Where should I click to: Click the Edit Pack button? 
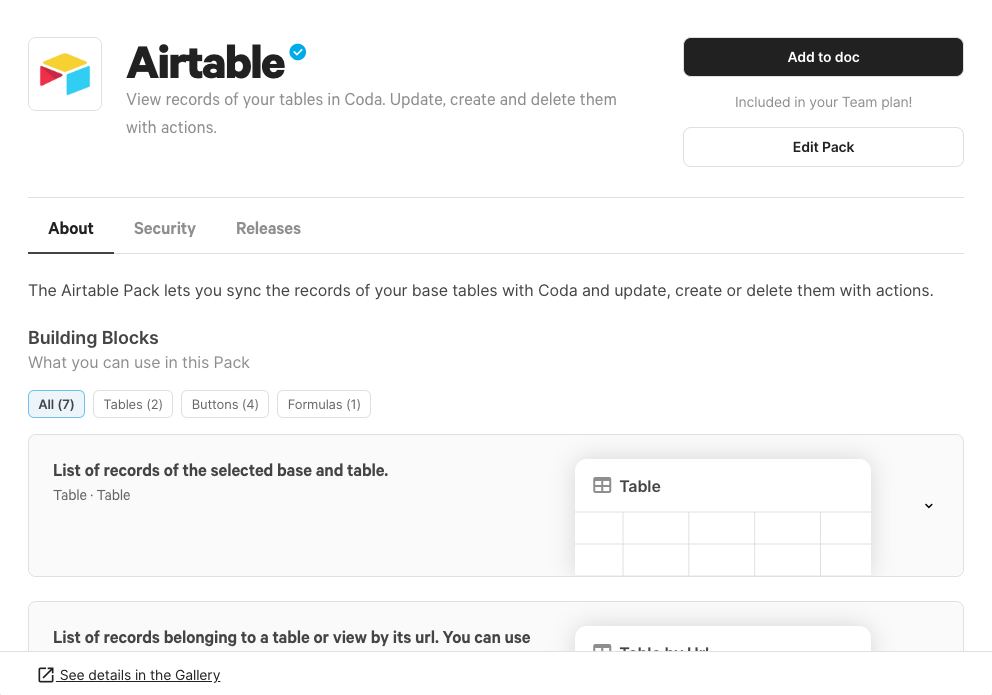coord(823,147)
